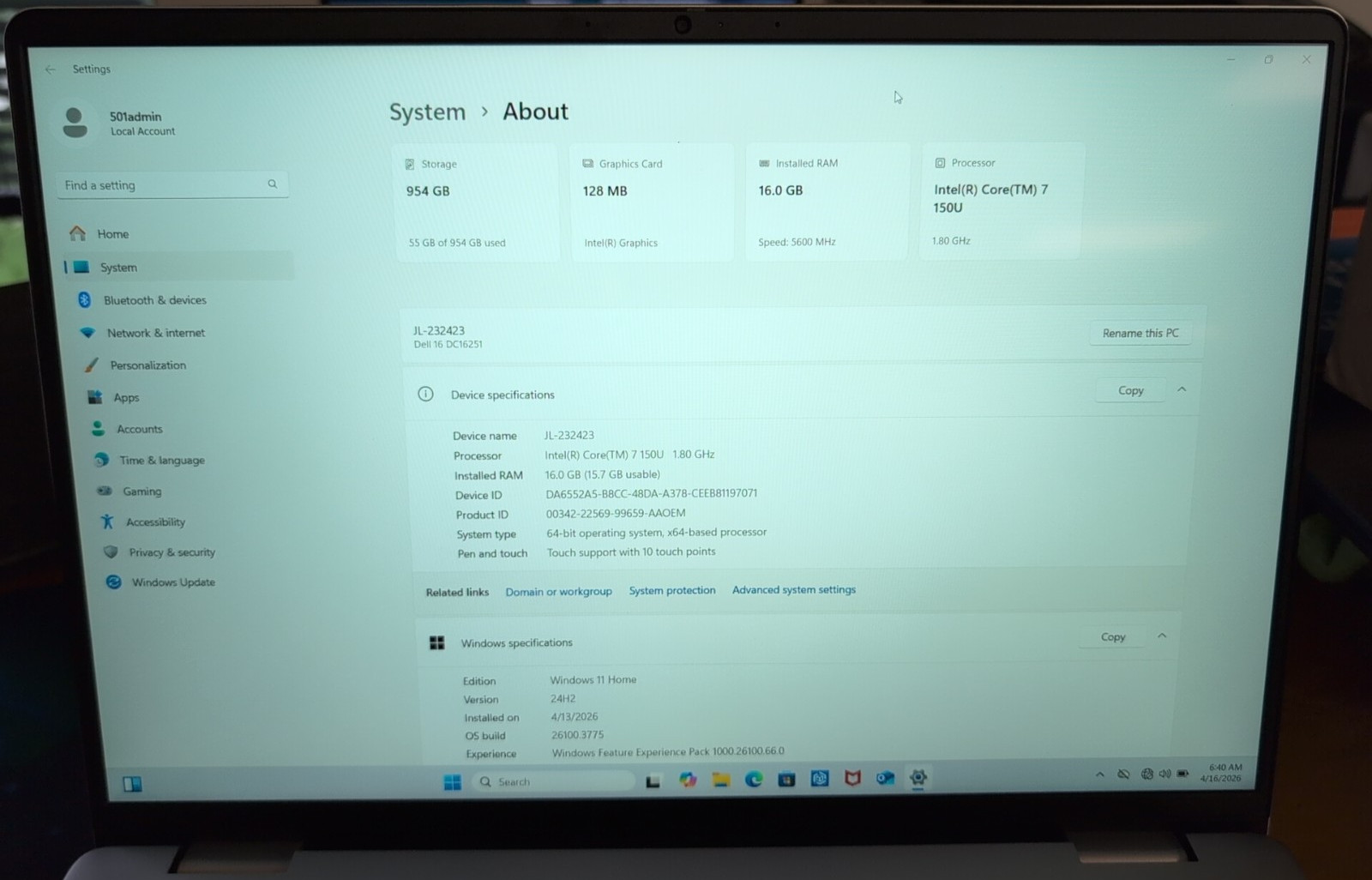Viewport: 1372px width, 880px height.
Task: Open System protection link
Action: point(671,590)
